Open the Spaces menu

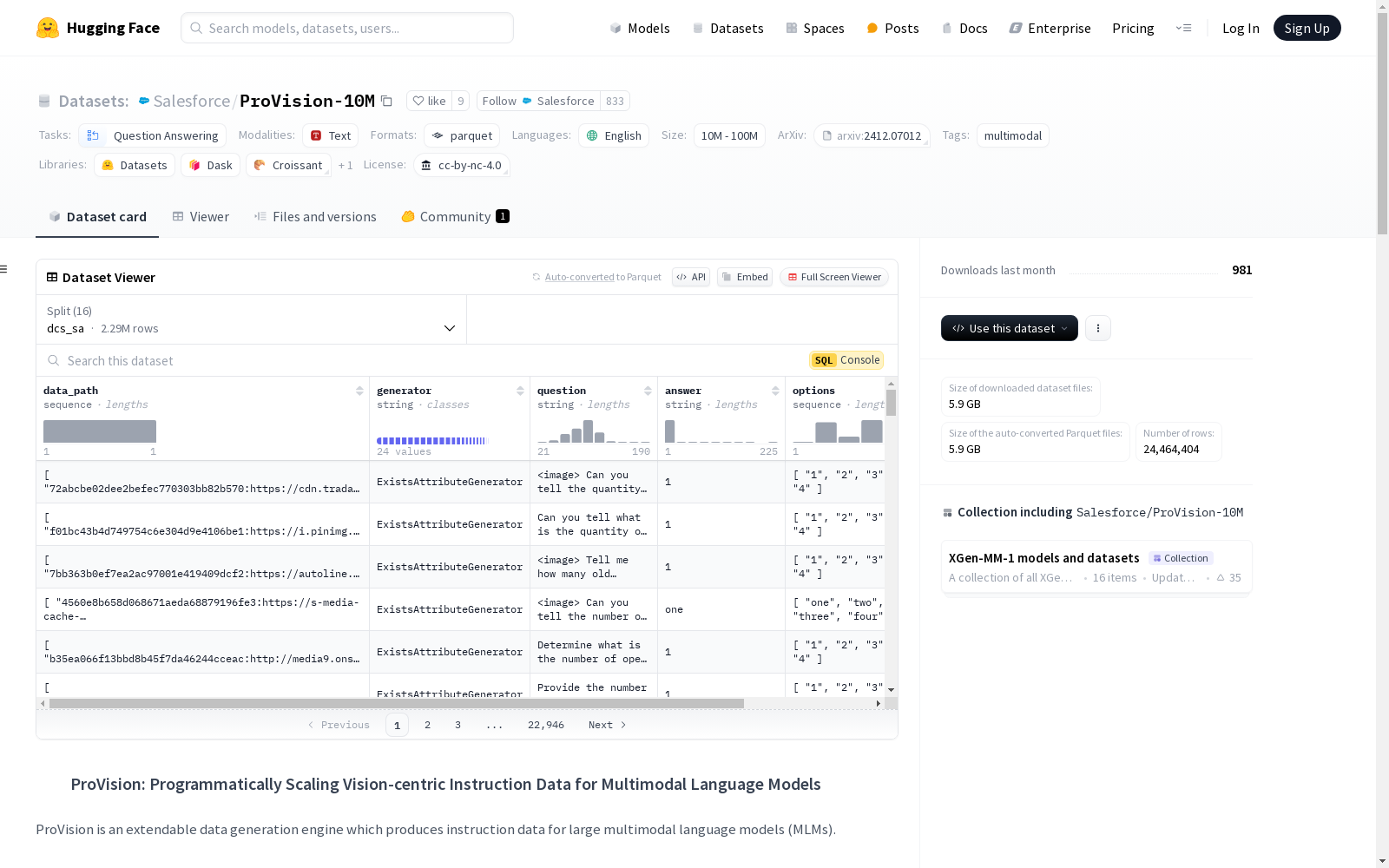click(815, 28)
